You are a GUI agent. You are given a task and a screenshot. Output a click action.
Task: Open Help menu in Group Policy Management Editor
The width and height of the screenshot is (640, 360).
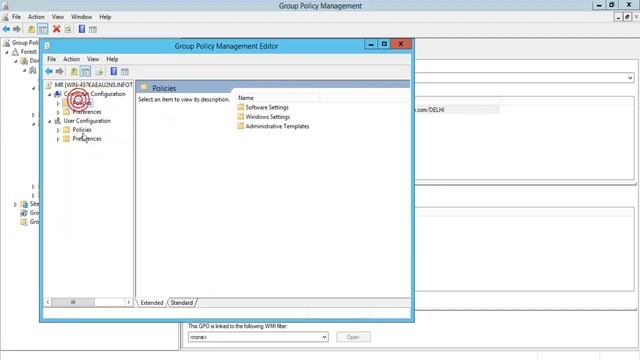tap(112, 59)
